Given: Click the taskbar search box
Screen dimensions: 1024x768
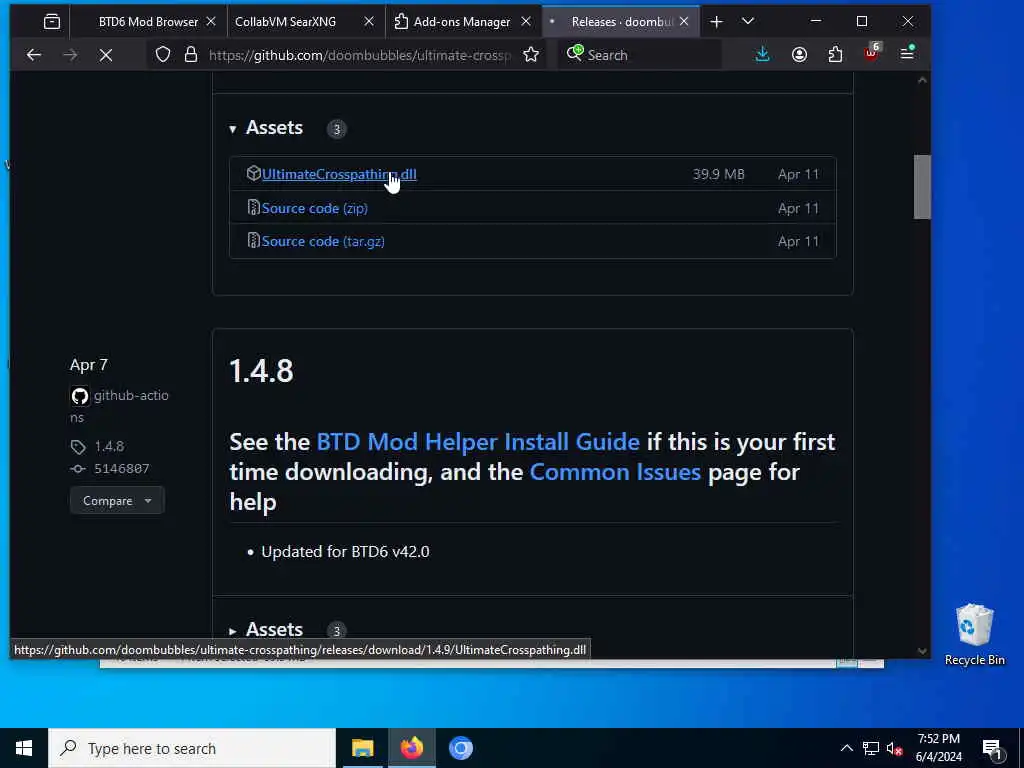Looking at the screenshot, I should 192,748.
